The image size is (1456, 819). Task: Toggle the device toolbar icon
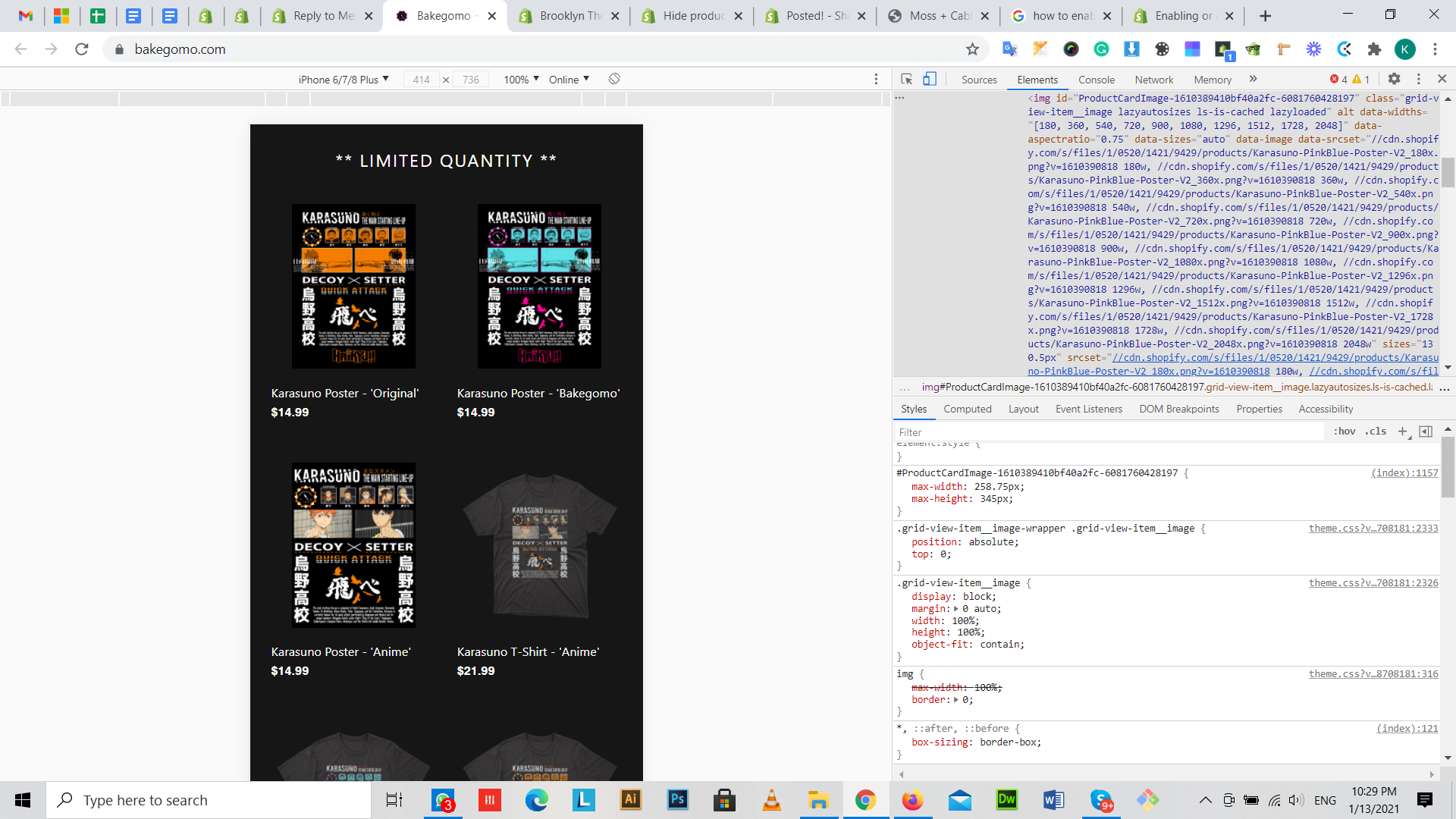pos(930,79)
